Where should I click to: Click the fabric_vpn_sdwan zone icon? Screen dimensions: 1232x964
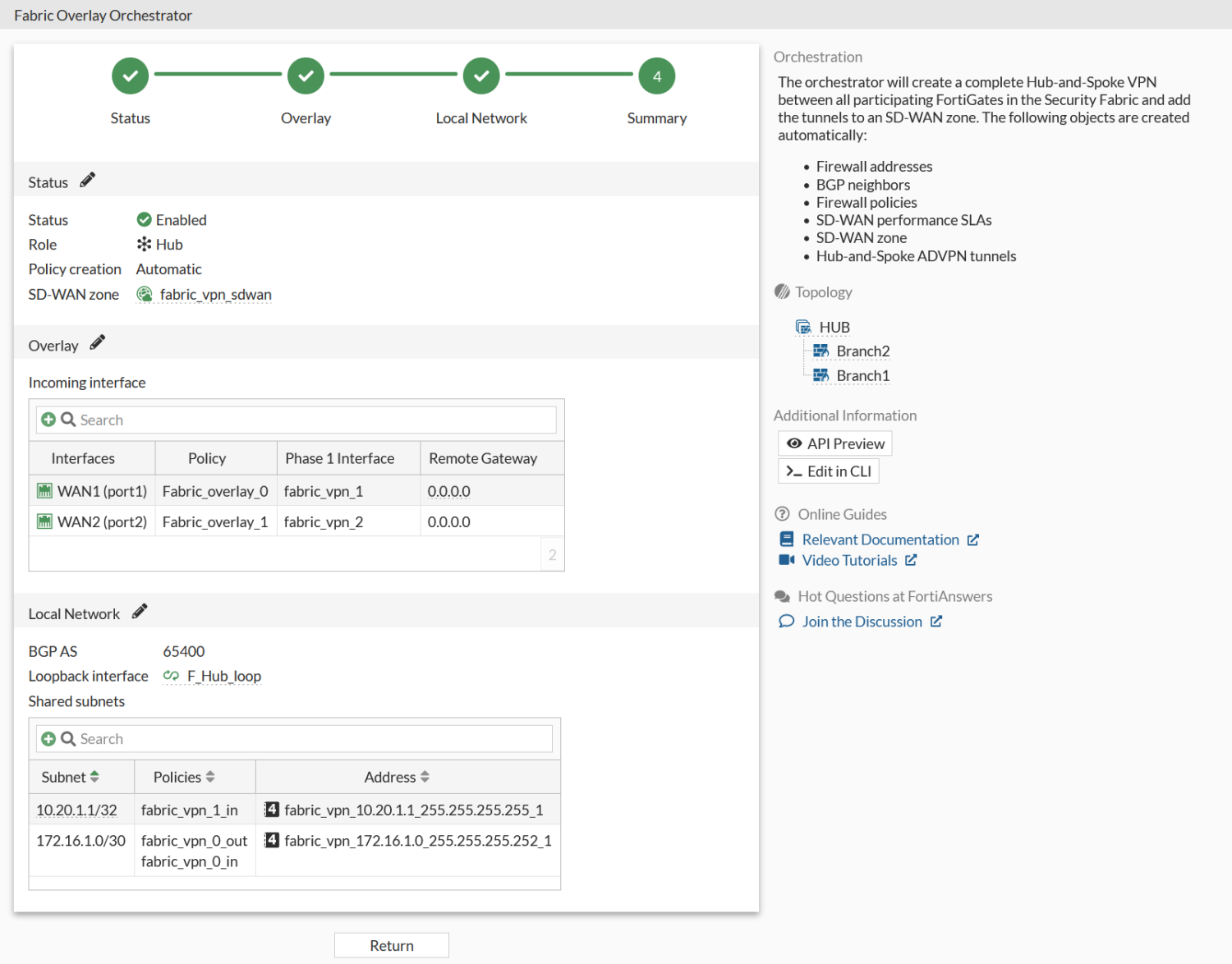point(145,295)
